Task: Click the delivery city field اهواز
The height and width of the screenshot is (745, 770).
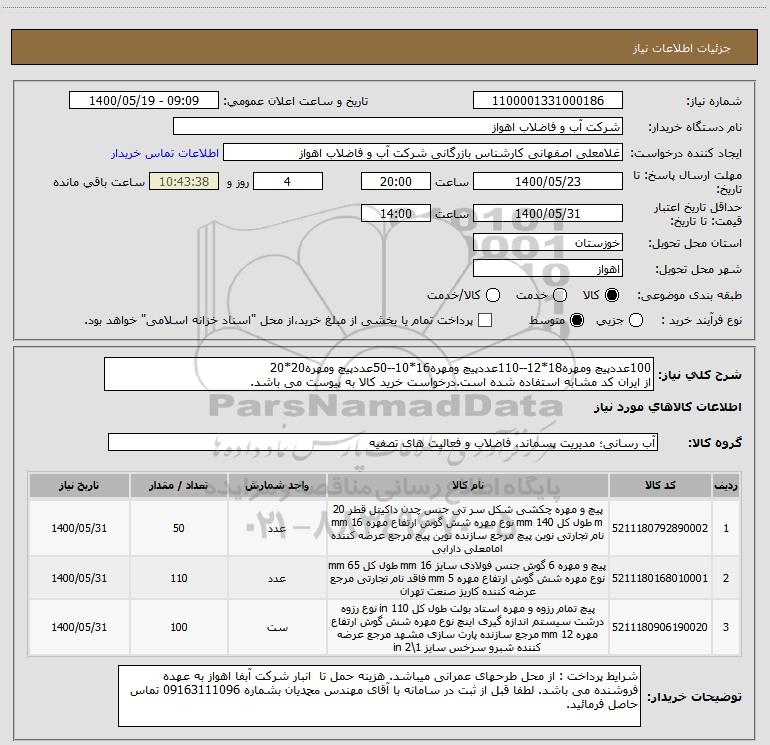Action: pyautogui.click(x=548, y=269)
